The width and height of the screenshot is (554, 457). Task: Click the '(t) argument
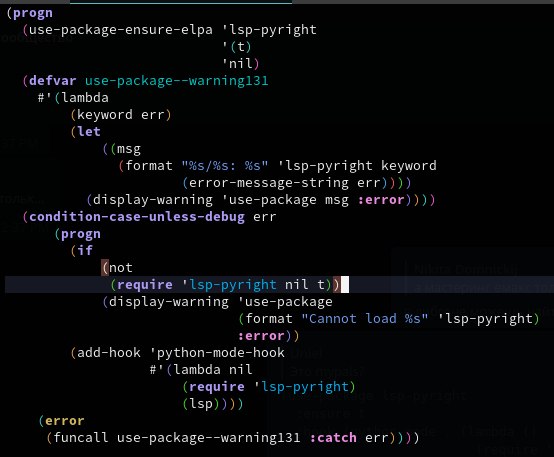[x=237, y=47]
